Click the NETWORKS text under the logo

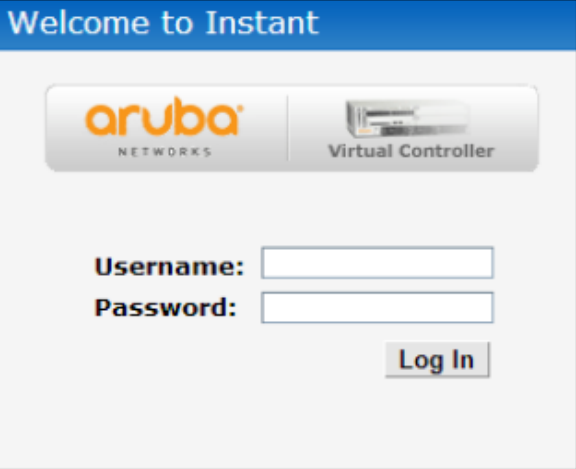pos(165,152)
